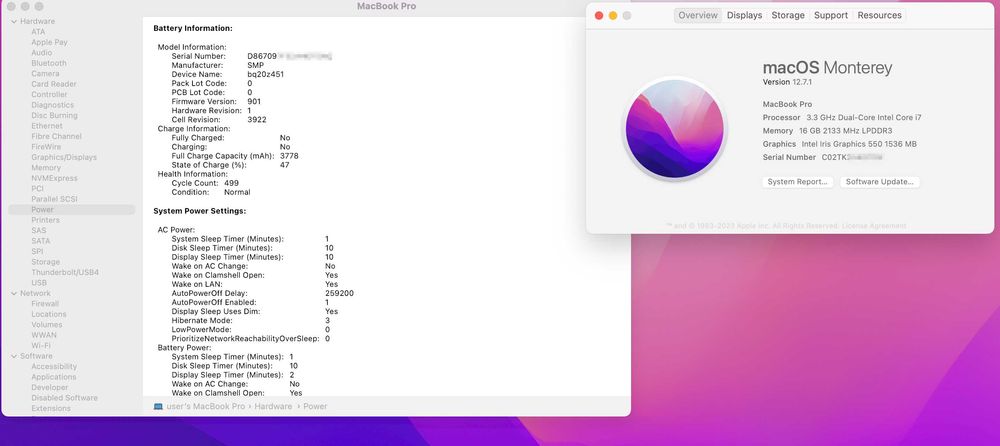Select Graphics/Displays in the sidebar

tap(64, 157)
